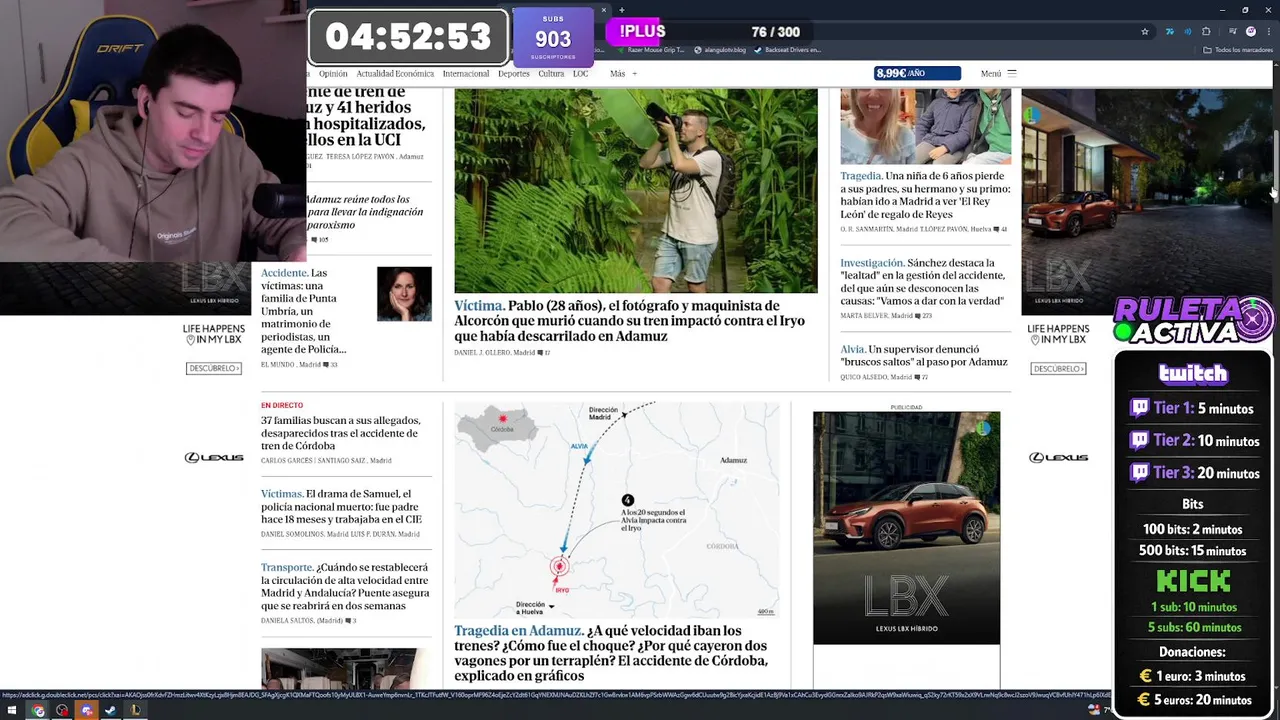The width and height of the screenshot is (1280, 720).
Task: Open the orange-highlighted chat app in taskbar
Action: point(86,710)
